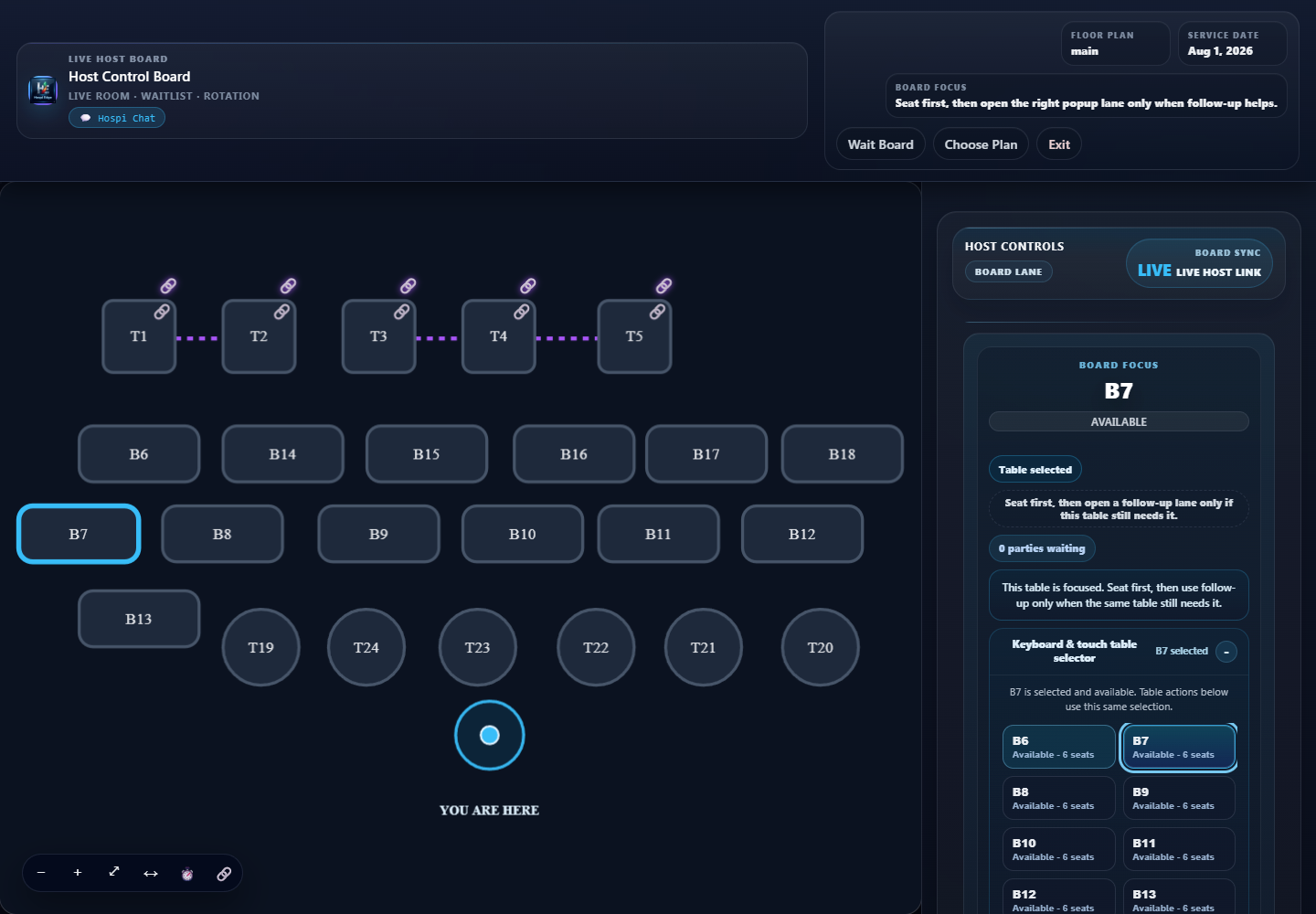Viewport: 1316px width, 914px height.
Task: Click the chain link icon in the floor toolbar
Action: click(x=224, y=874)
